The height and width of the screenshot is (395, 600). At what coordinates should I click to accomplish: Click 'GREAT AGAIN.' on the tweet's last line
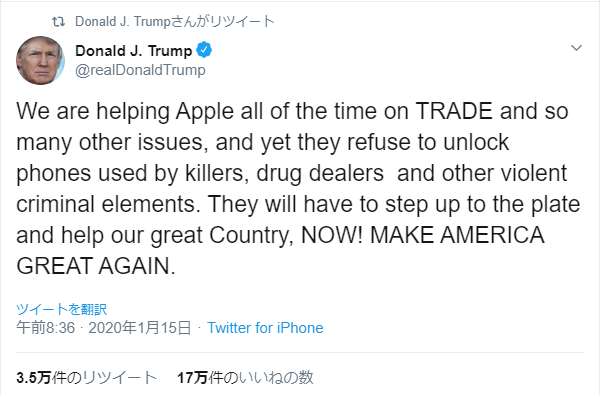click(x=96, y=266)
